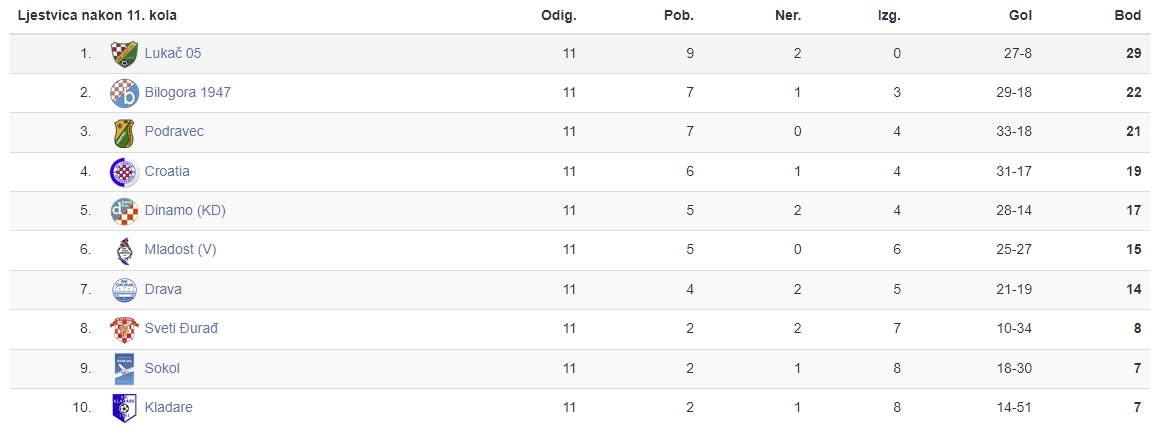Click the Sokol club crest
The image size is (1160, 435).
coord(124,368)
